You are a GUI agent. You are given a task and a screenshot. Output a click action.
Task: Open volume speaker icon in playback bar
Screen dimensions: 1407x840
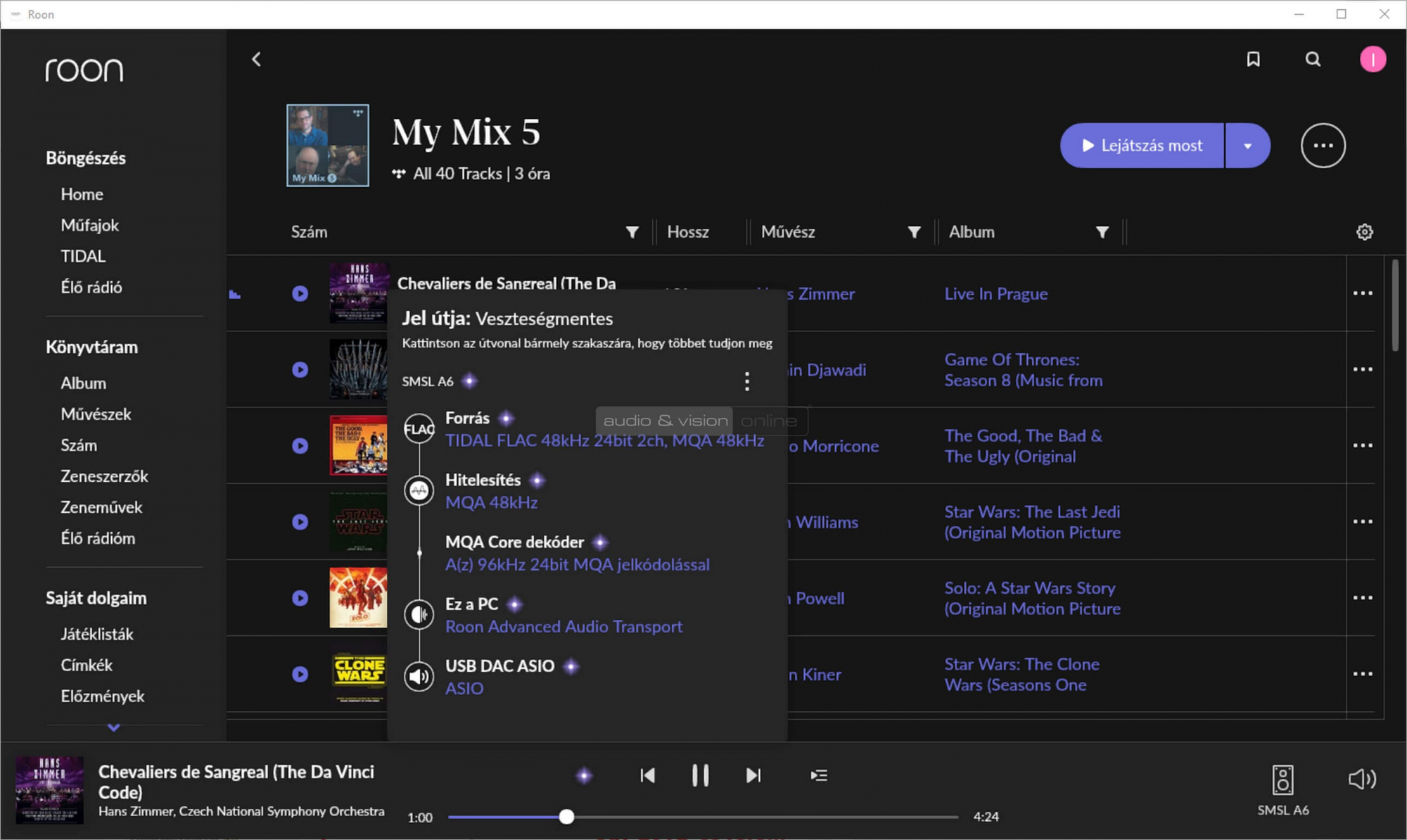1362,779
